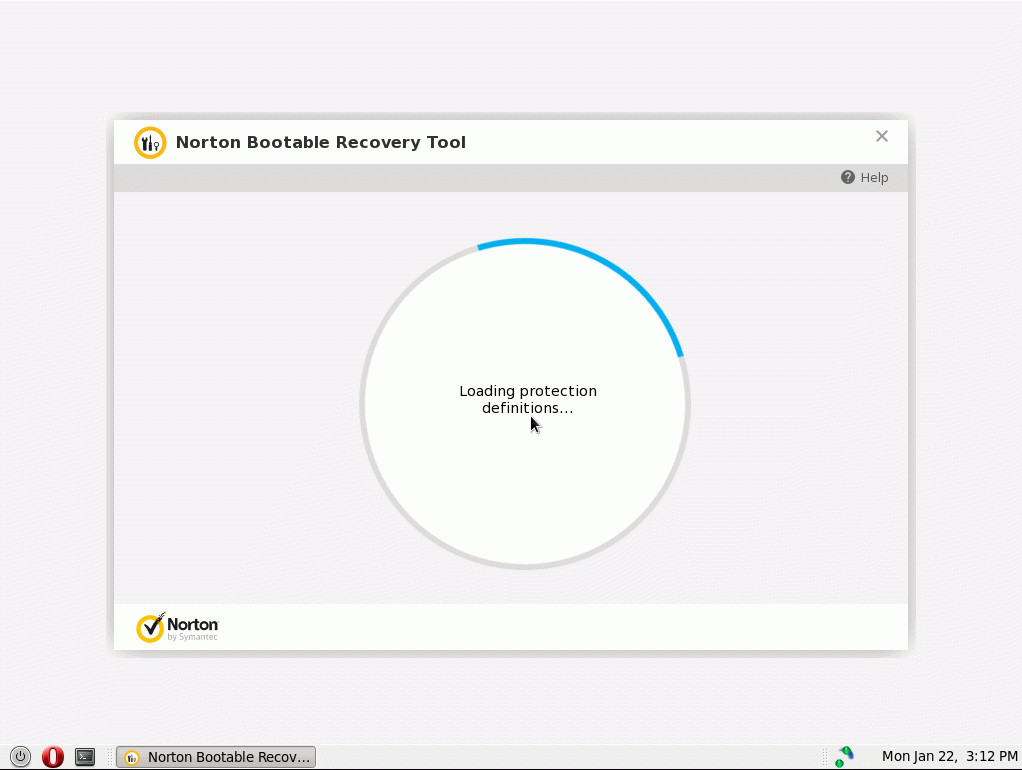Launch the Opera browser from taskbar
This screenshot has width=1022, height=770.
pyautogui.click(x=53, y=756)
